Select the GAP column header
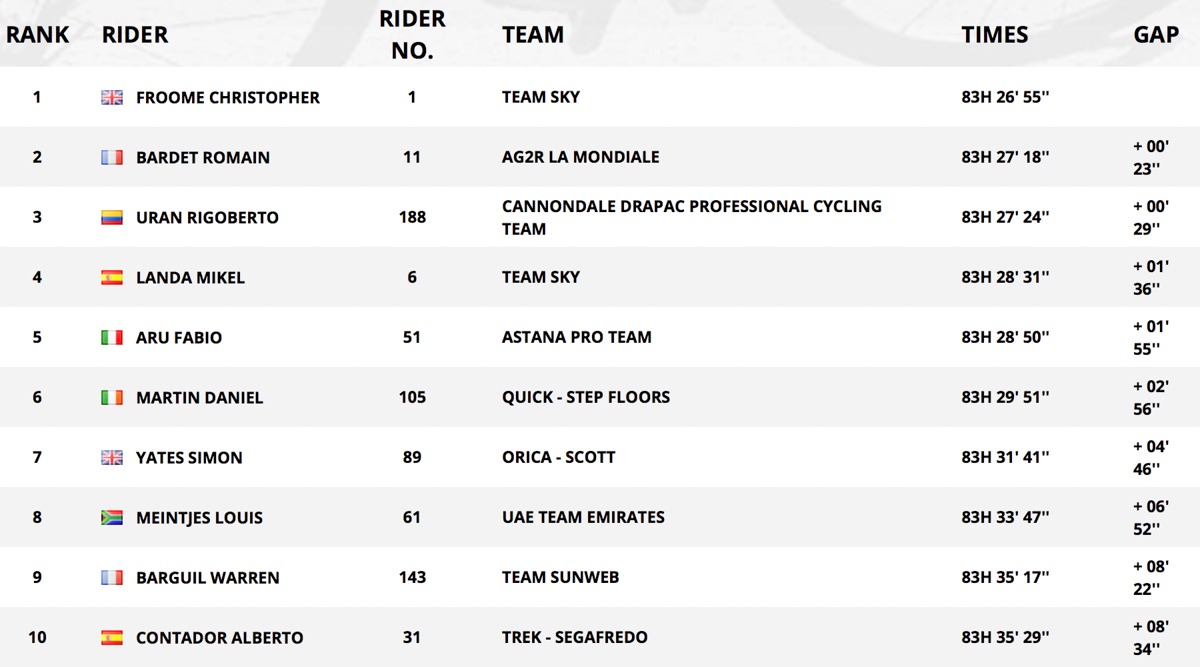This screenshot has width=1200, height=667. tap(1156, 34)
